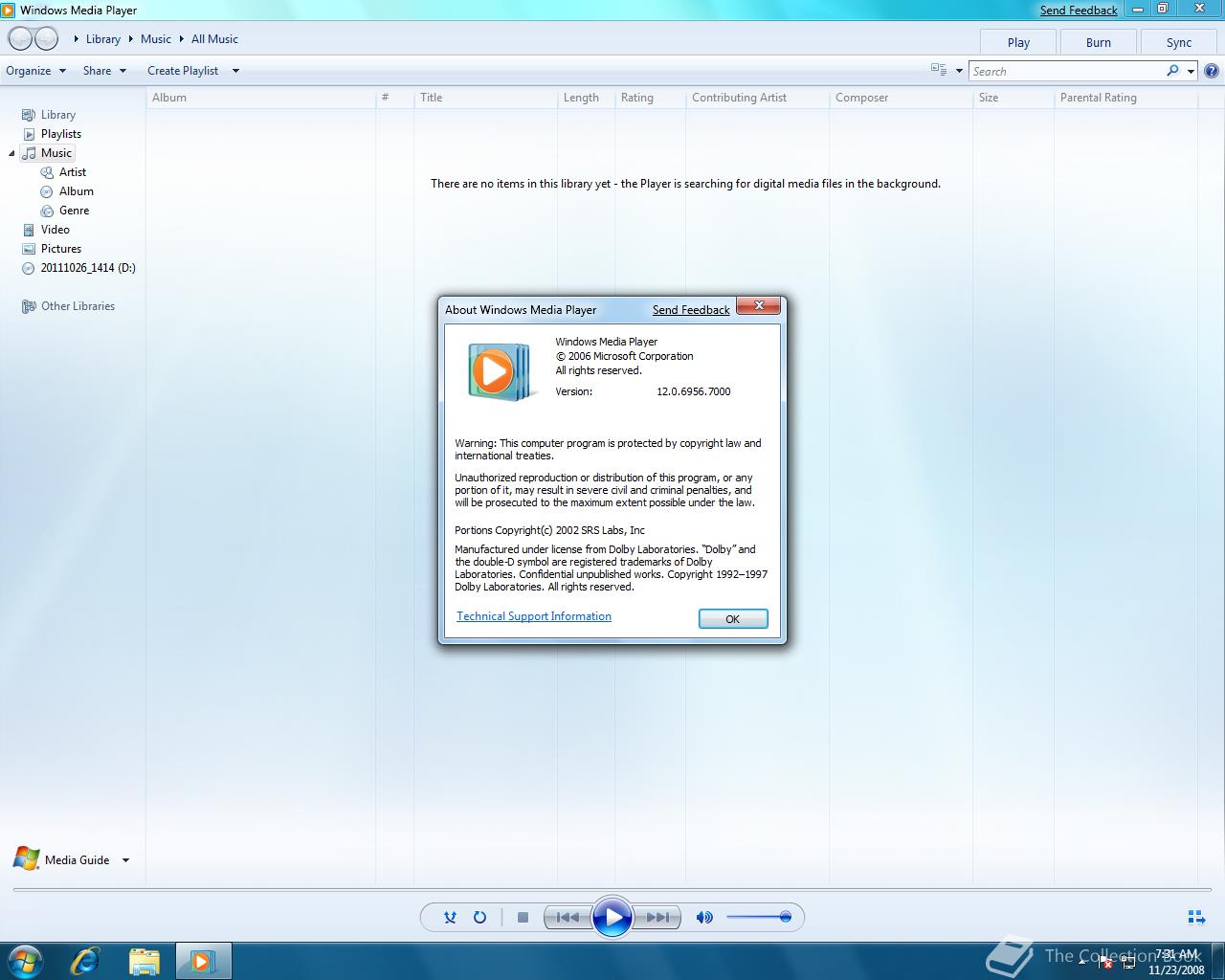The width and height of the screenshot is (1225, 980).
Task: Click the Back navigation button
Action: tap(20, 39)
